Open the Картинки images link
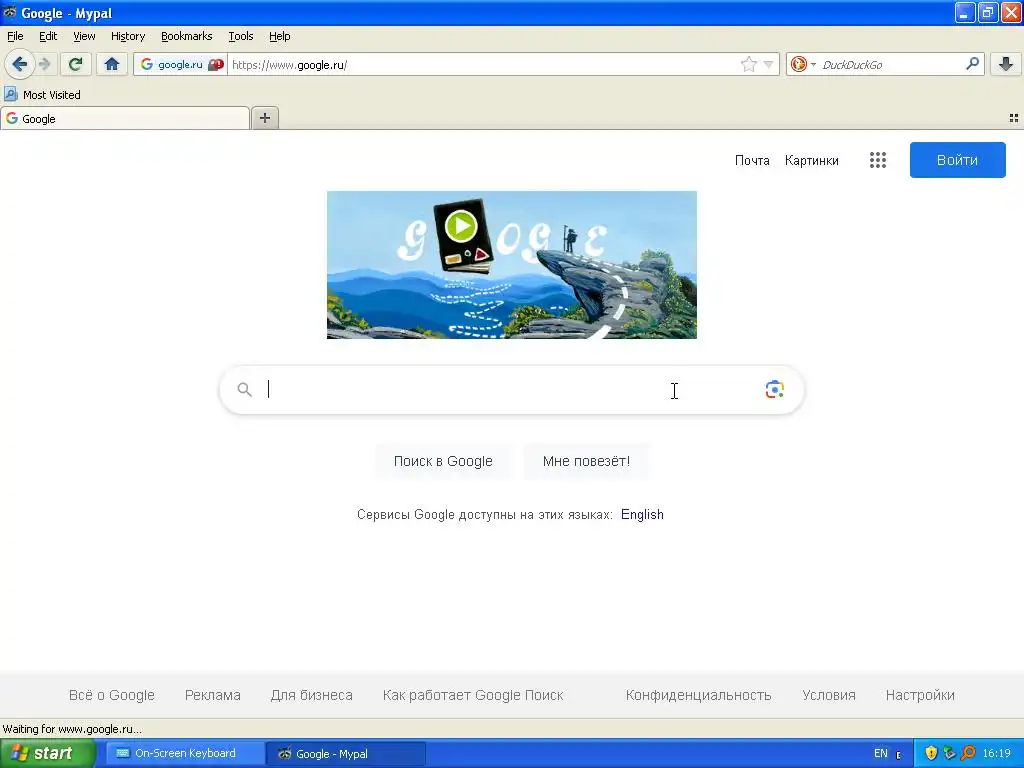 coord(811,160)
